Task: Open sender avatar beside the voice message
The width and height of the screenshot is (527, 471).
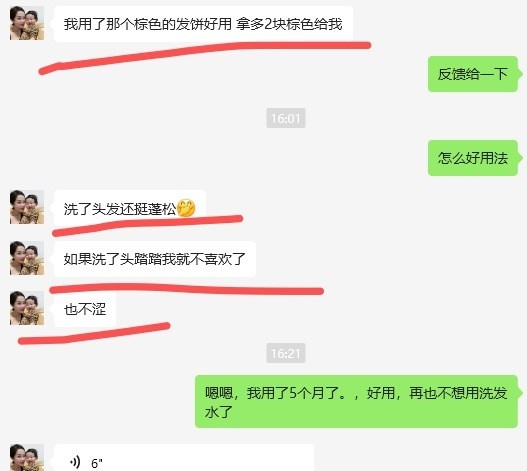Action: pos(27,458)
